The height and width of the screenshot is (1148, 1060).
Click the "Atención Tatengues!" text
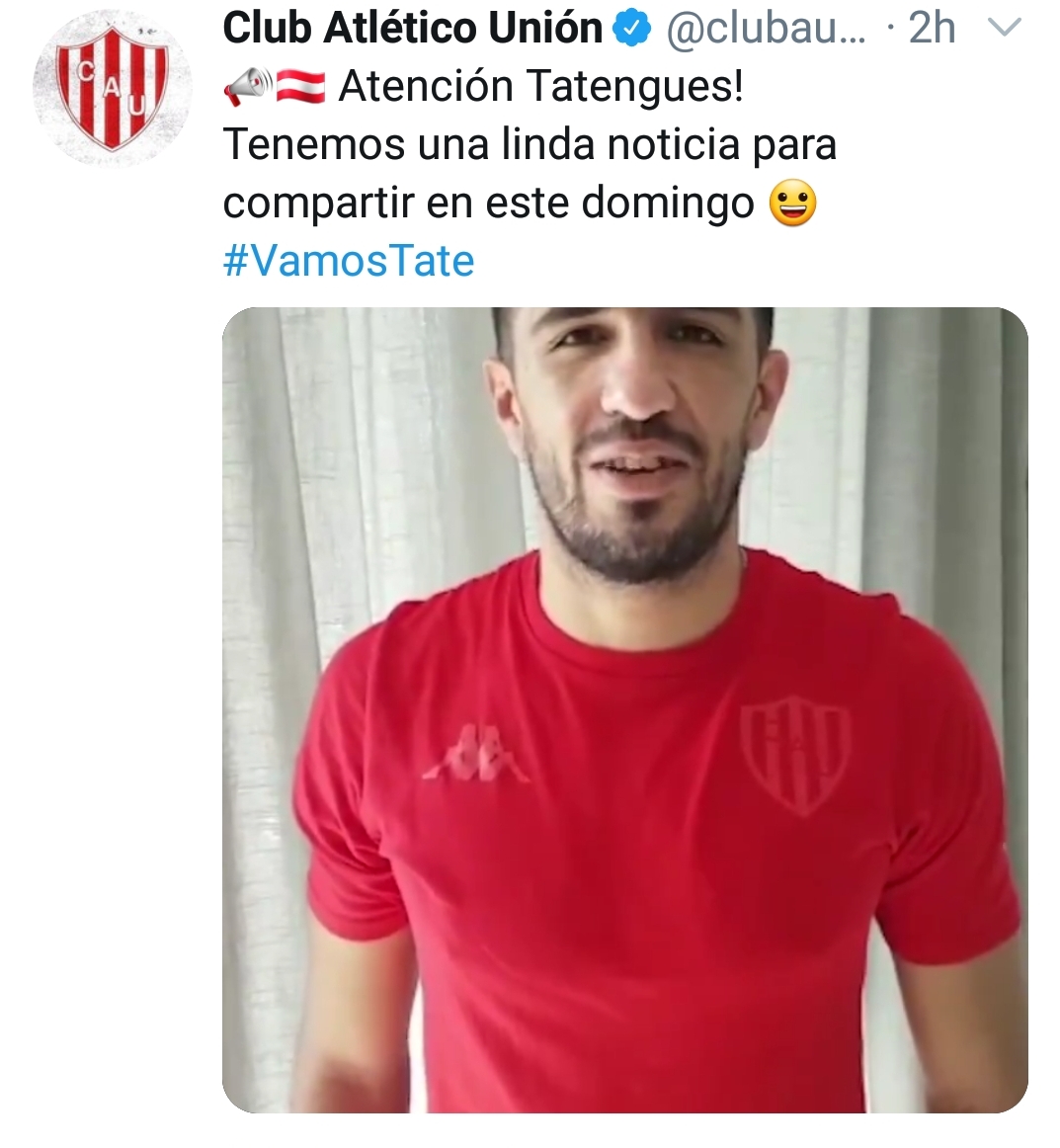click(541, 86)
